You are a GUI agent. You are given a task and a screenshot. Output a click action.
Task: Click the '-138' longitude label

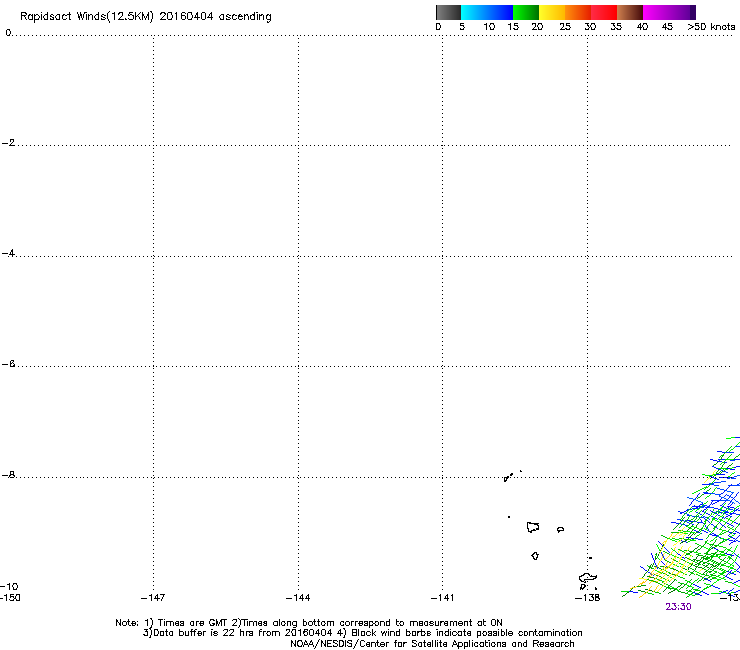(x=587, y=598)
